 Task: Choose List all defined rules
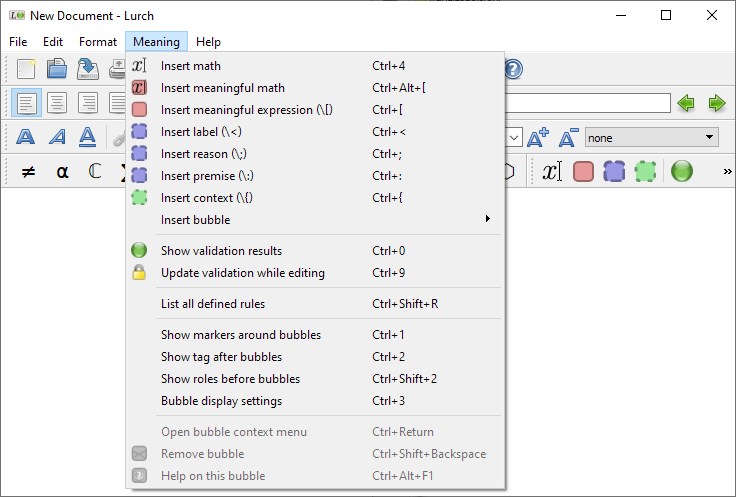coord(213,304)
